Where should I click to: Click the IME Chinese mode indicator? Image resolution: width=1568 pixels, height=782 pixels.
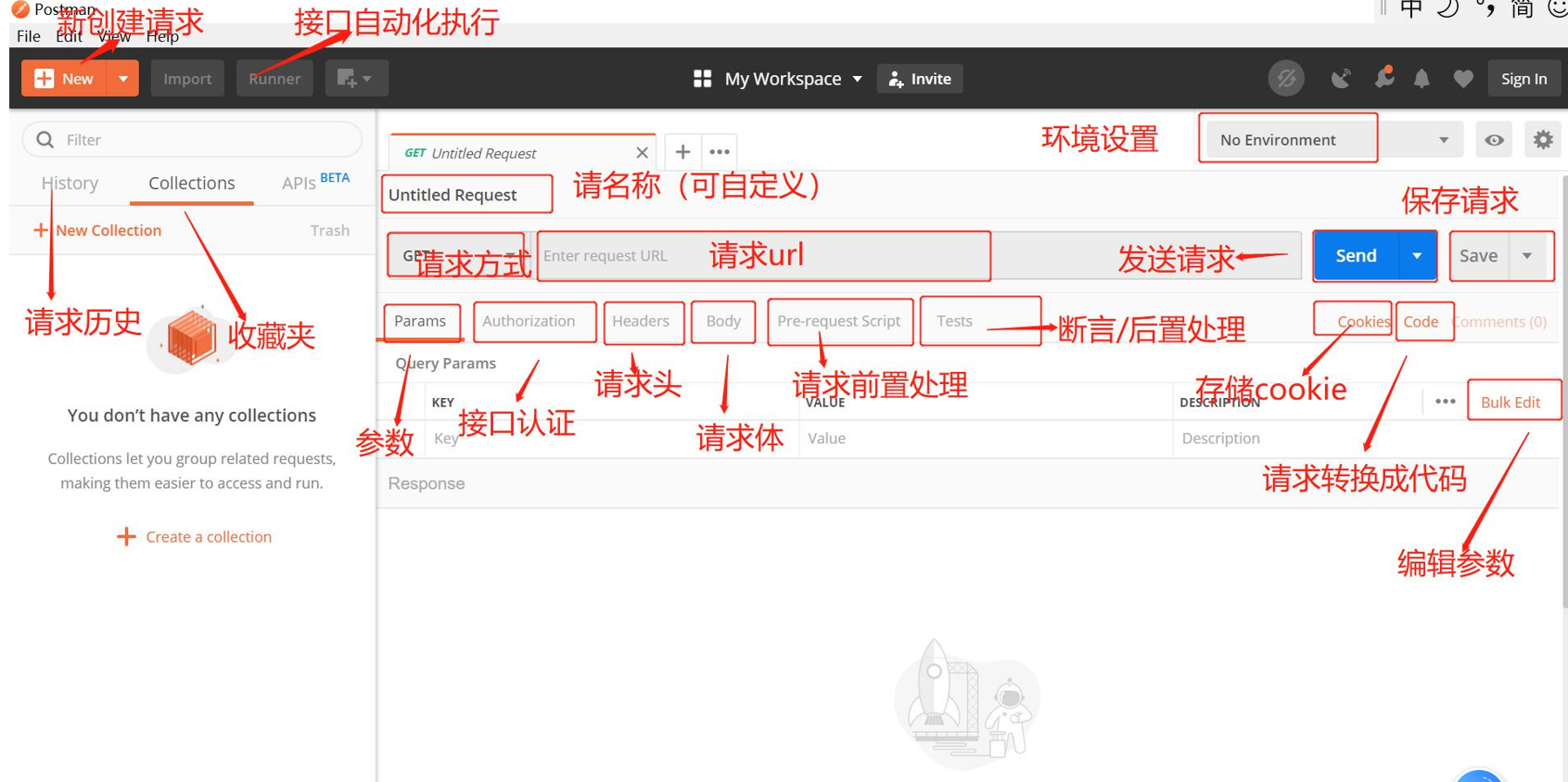(1411, 9)
